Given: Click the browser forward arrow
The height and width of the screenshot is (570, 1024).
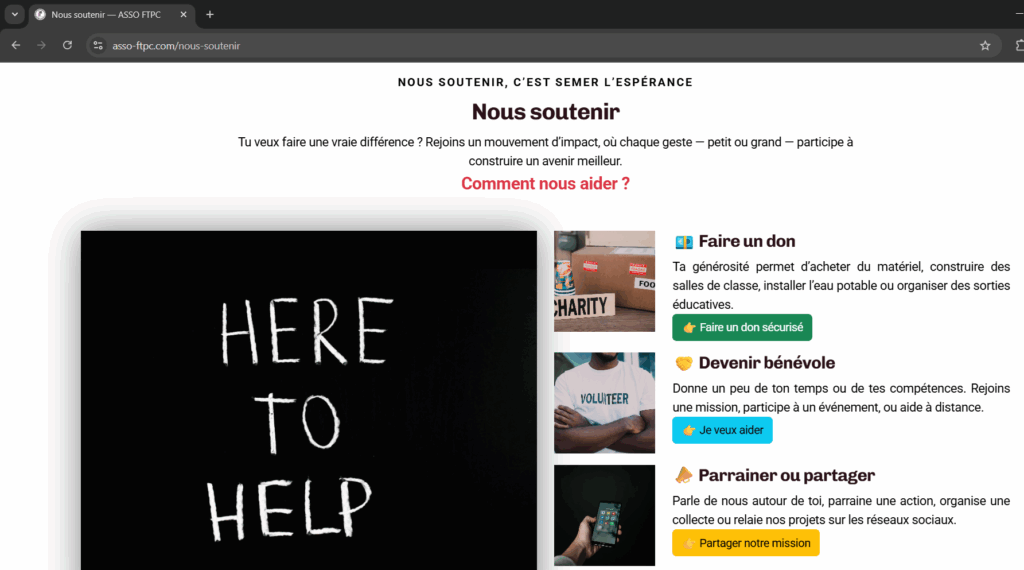Looking at the screenshot, I should (41, 46).
